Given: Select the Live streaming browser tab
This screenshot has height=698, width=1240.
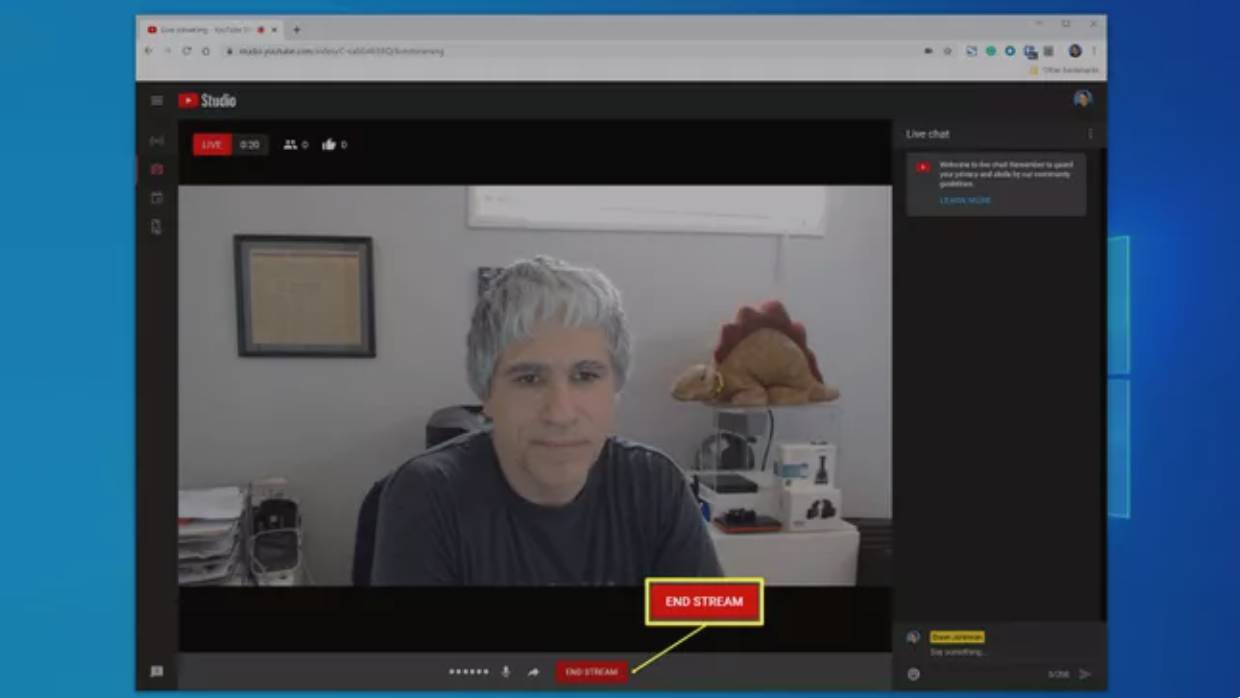Looking at the screenshot, I should [x=208, y=30].
